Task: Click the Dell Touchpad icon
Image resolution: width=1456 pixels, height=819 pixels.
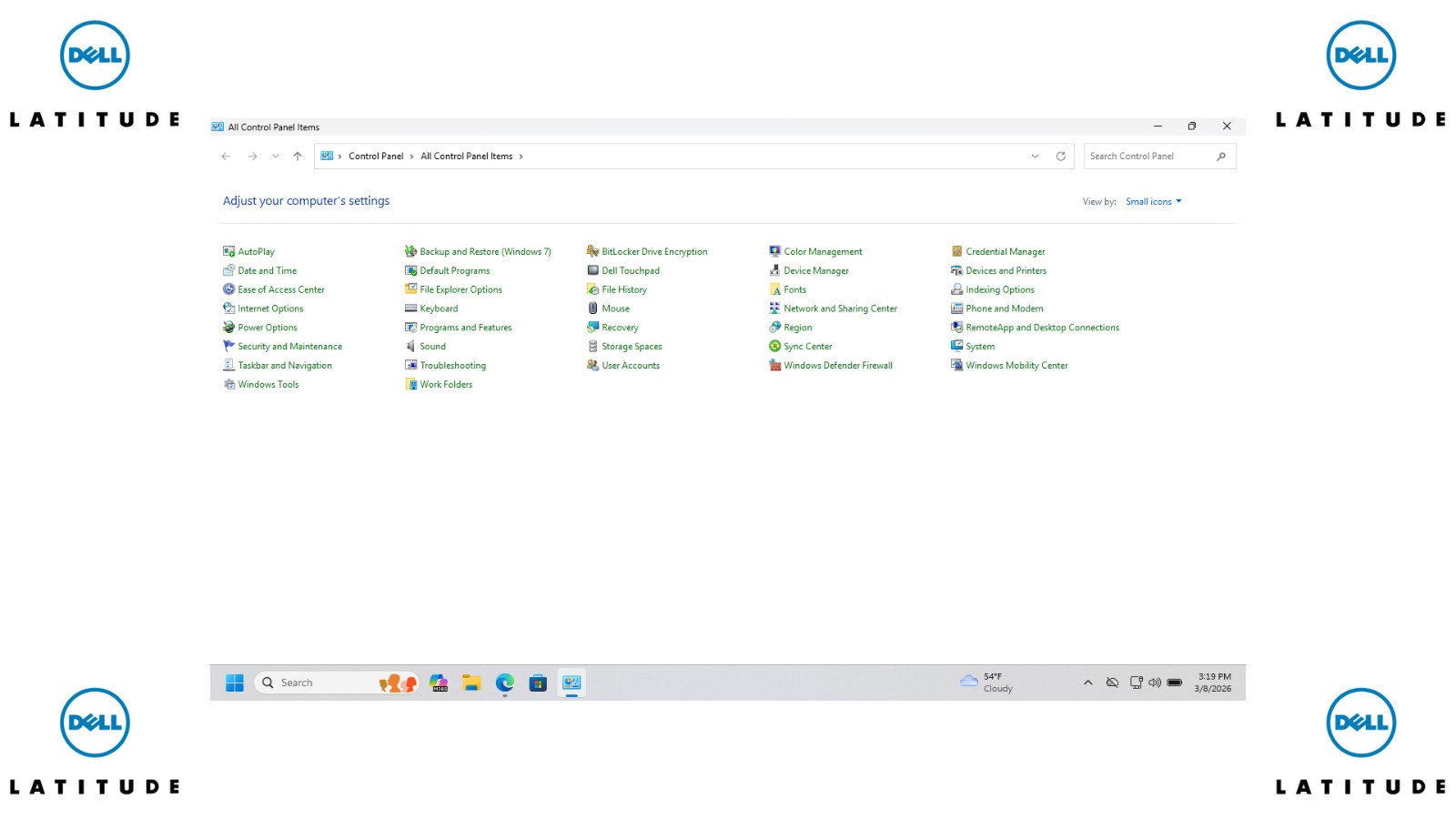Action: coord(593,270)
